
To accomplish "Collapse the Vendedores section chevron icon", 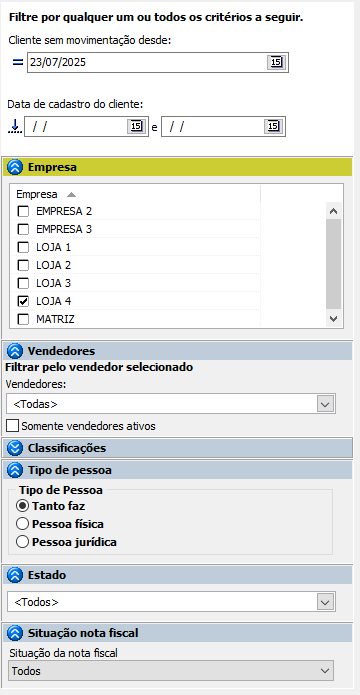I will [x=15, y=351].
